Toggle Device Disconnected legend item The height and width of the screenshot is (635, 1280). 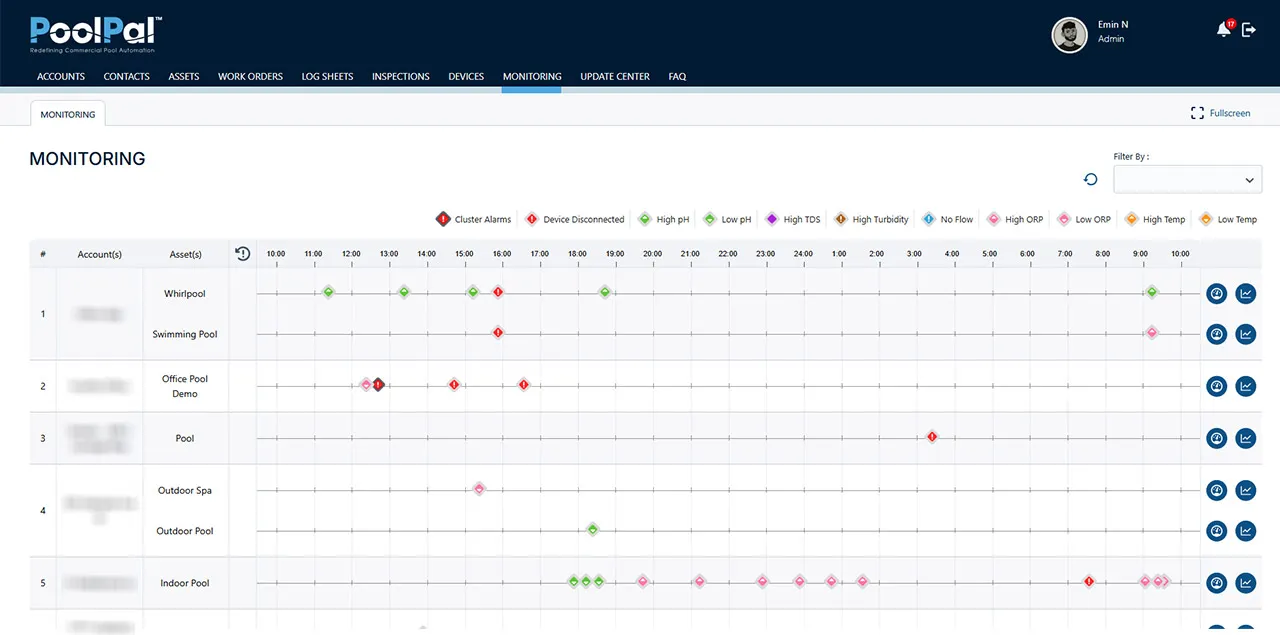[574, 220]
